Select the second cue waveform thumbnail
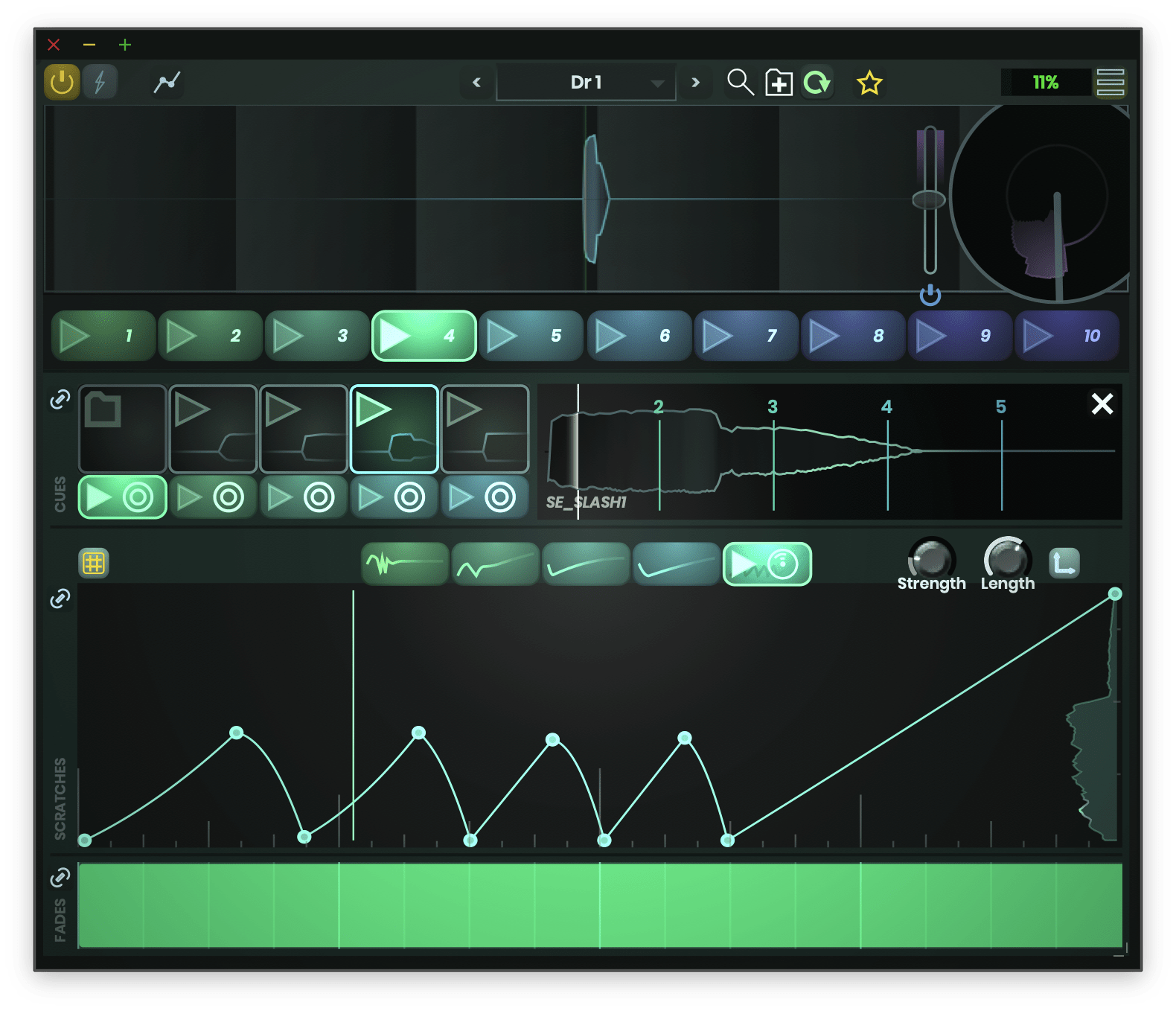Viewport: 1176px width, 1011px height. click(304, 429)
